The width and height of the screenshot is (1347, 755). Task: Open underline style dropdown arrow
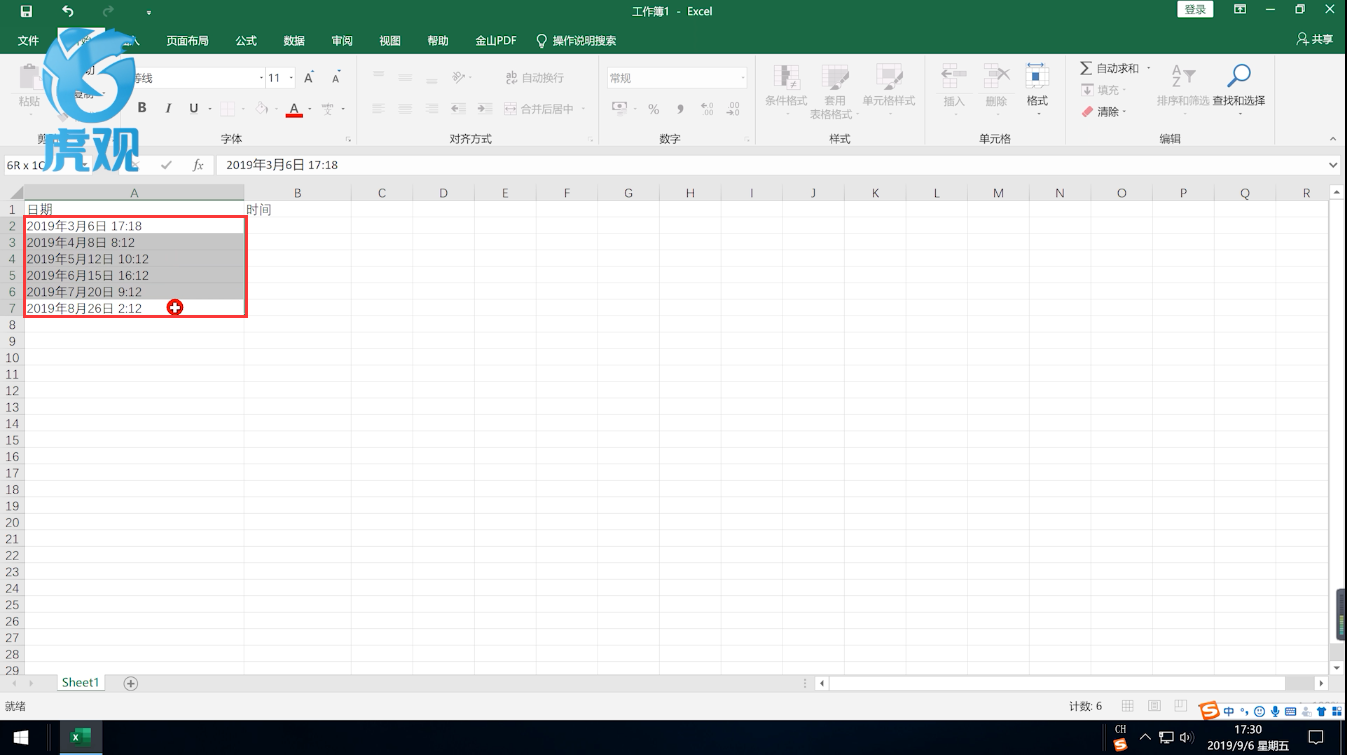208,108
